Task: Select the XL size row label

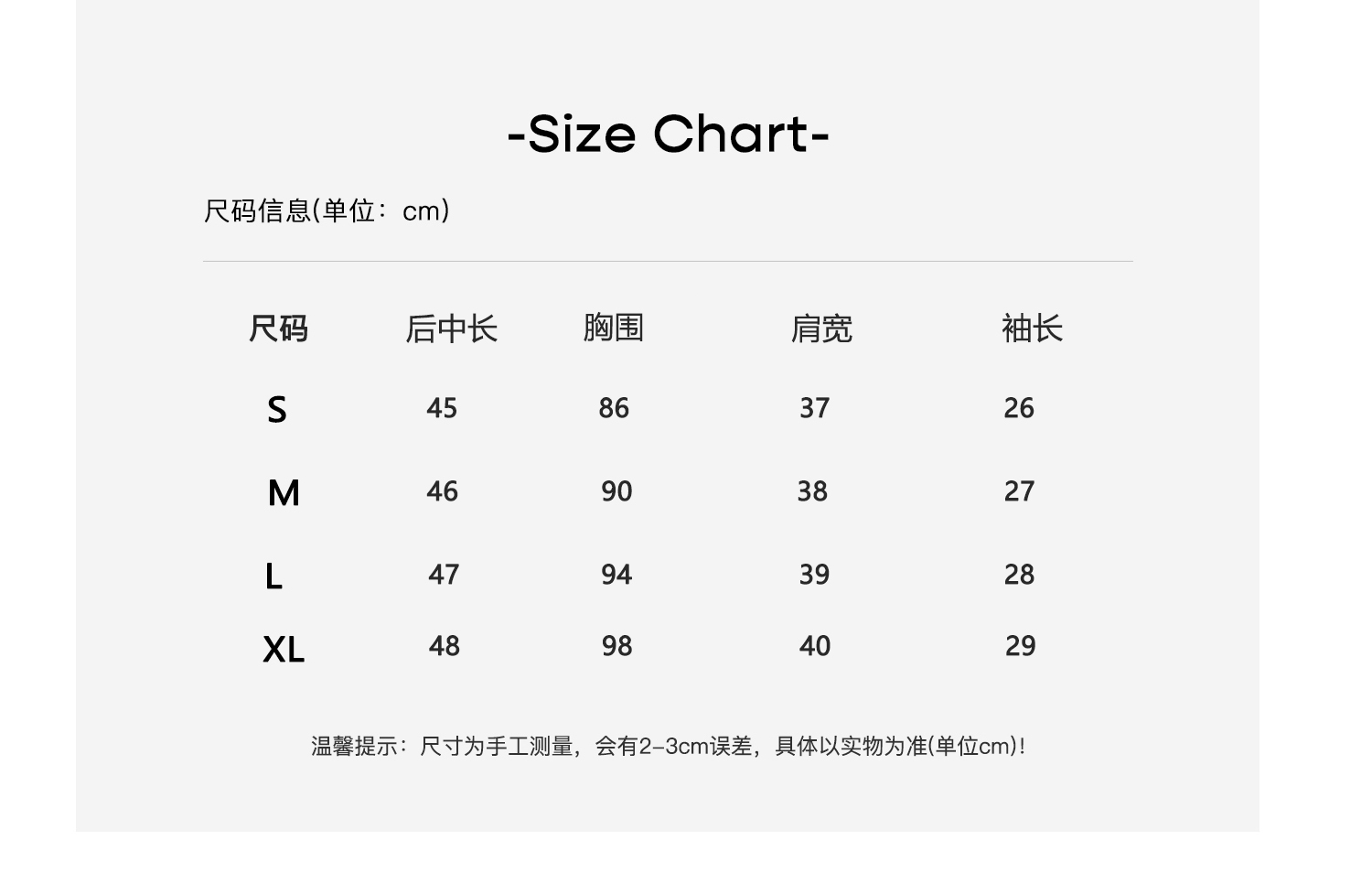Action: (284, 650)
